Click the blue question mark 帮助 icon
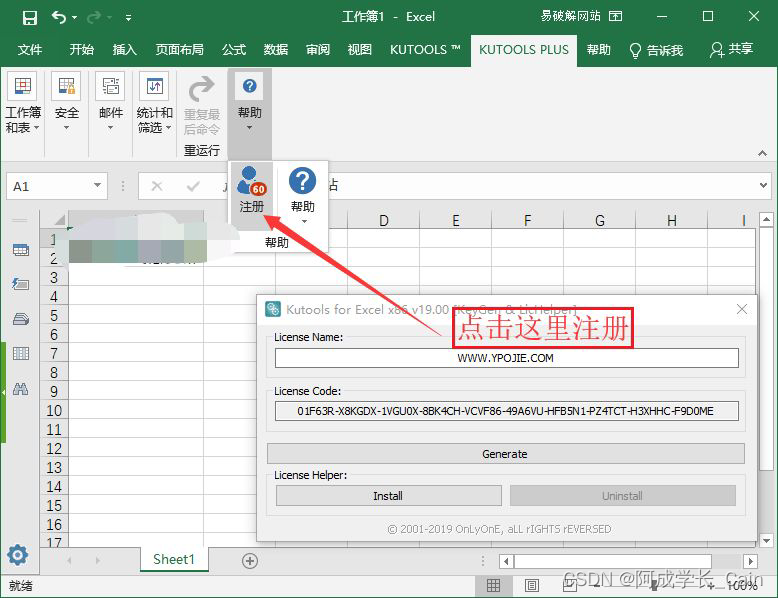This screenshot has height=598, width=778. (x=303, y=181)
